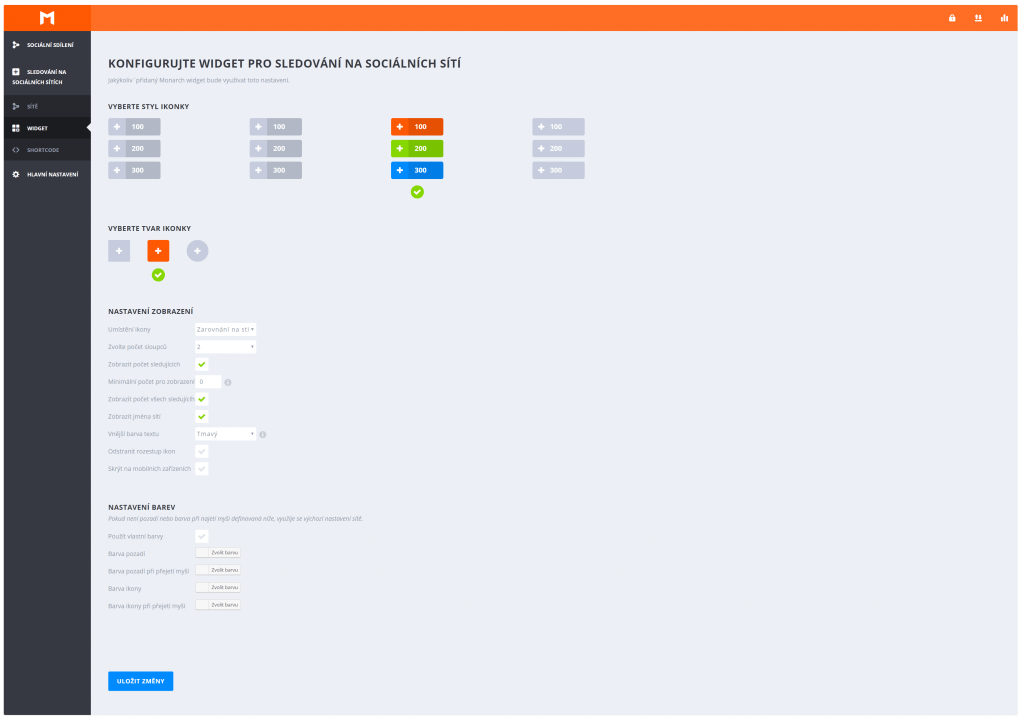Click the plus icon beside Sledování na sociálních sítích
Viewport: 1024px width, 719px height.
pos(16,72)
